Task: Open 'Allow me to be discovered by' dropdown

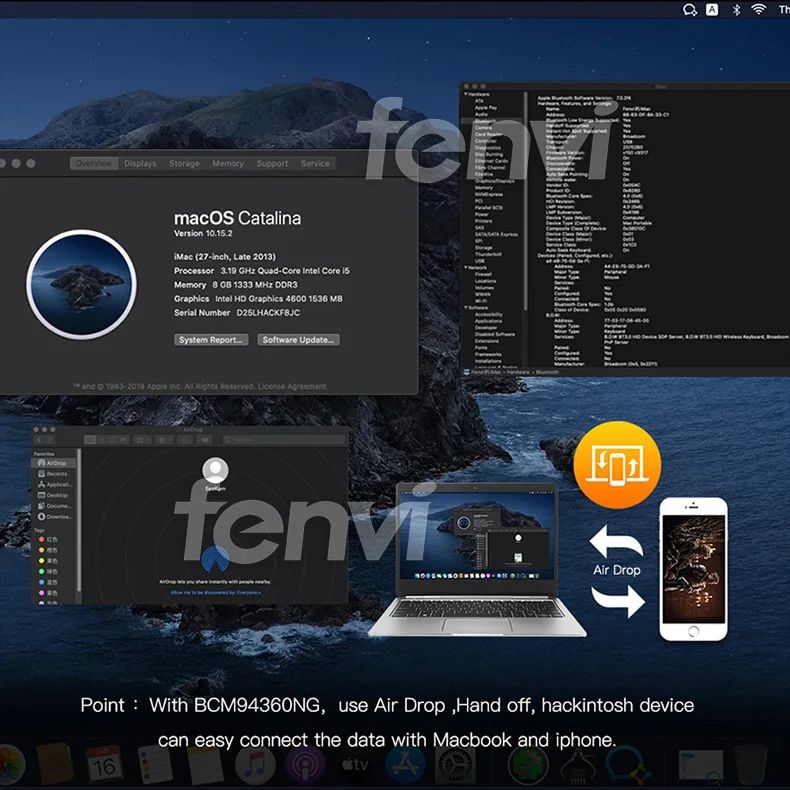Action: [x=216, y=592]
